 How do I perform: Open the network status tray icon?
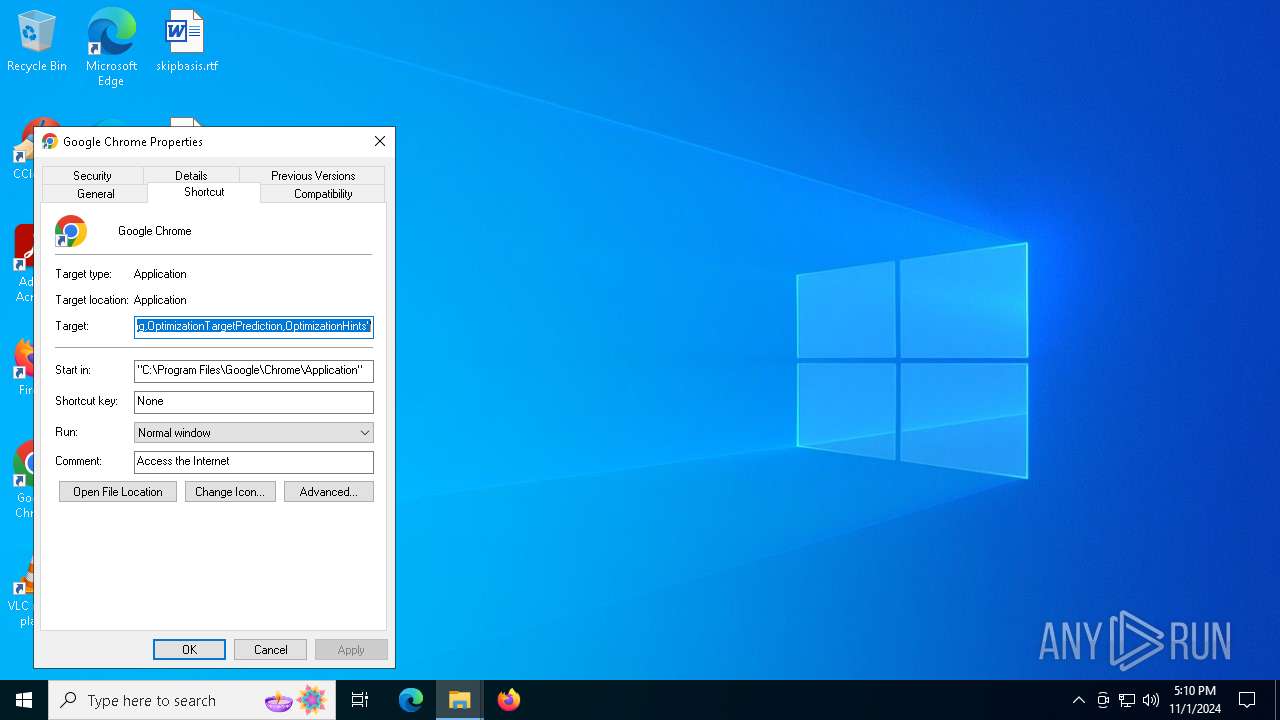tap(1127, 700)
